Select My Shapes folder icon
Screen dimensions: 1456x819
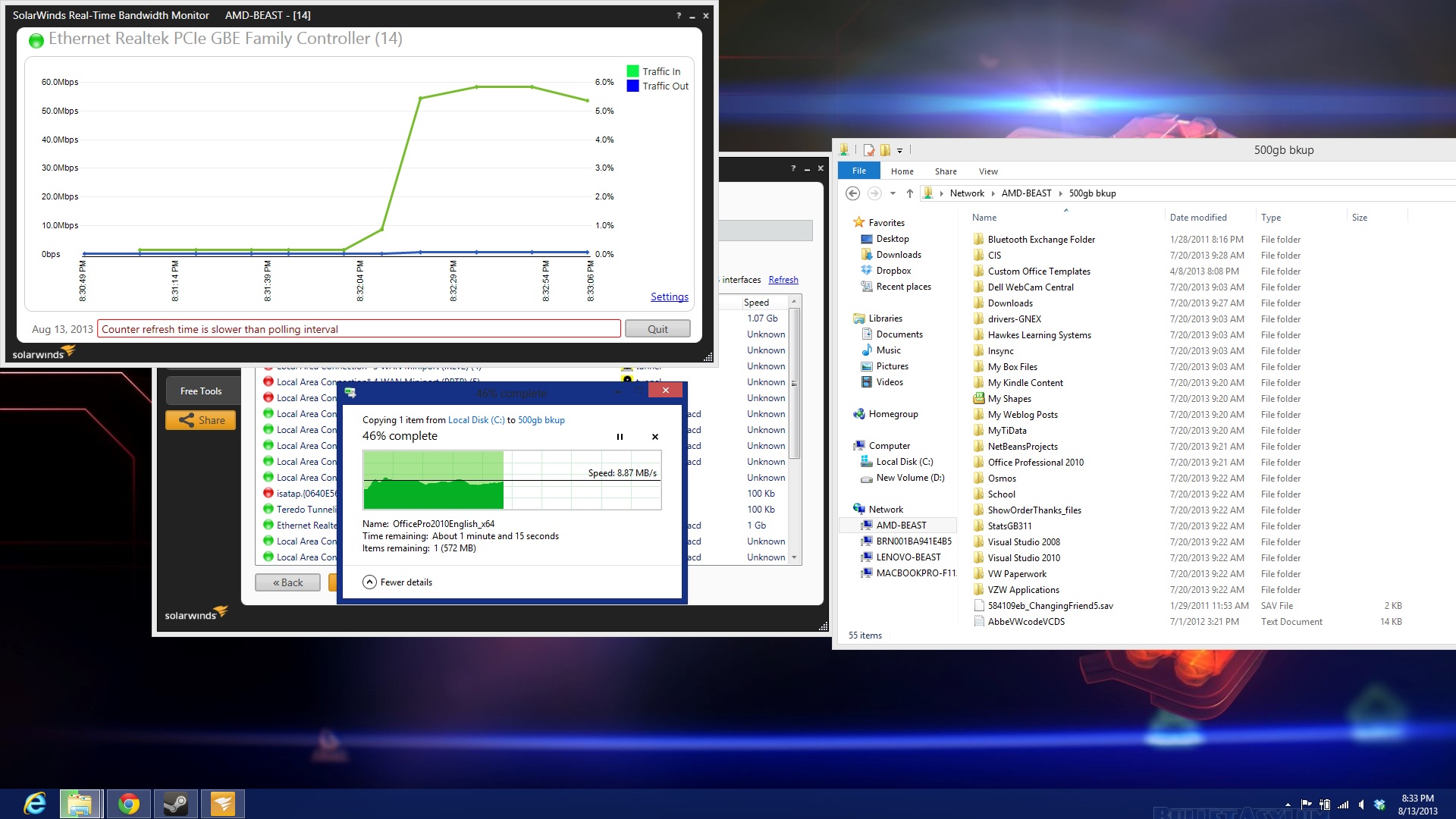979,399
